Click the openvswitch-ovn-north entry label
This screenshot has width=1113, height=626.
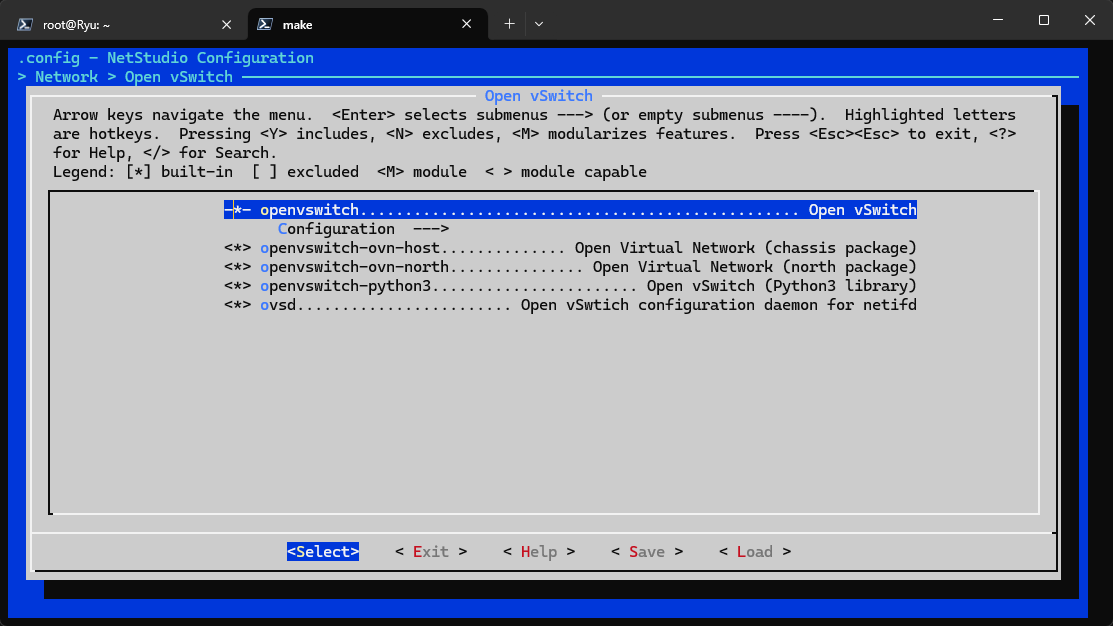click(x=354, y=268)
